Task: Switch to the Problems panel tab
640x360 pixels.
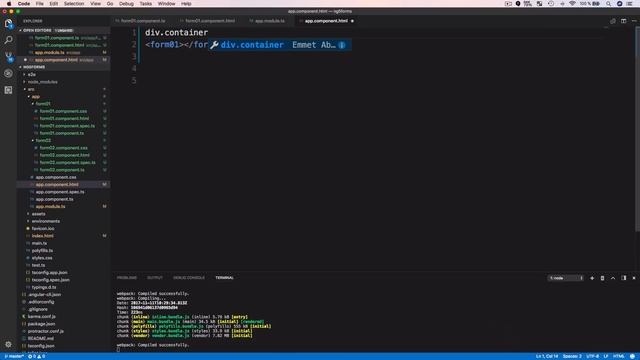Action: pyautogui.click(x=127, y=278)
